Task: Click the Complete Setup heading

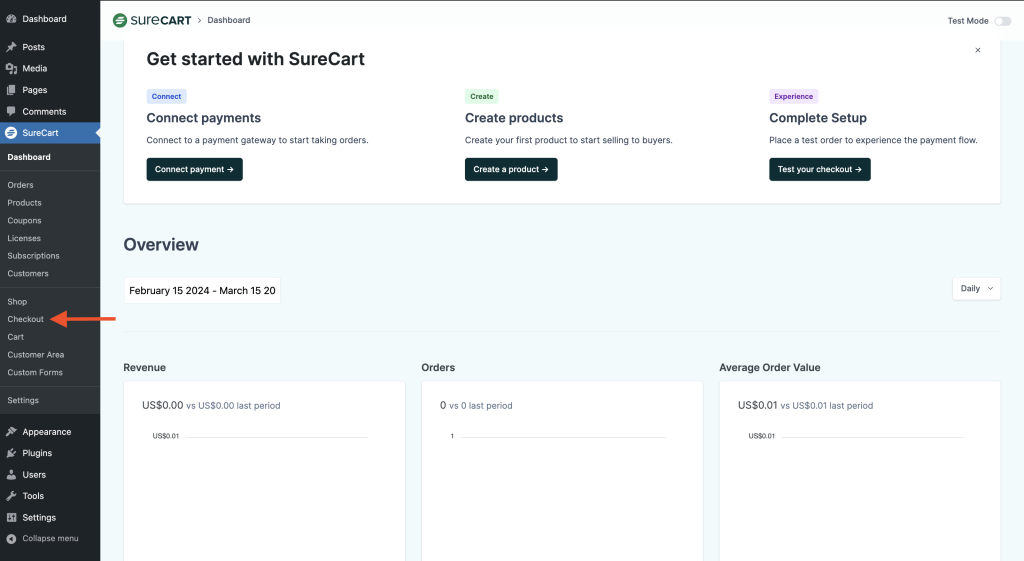Action: point(818,118)
